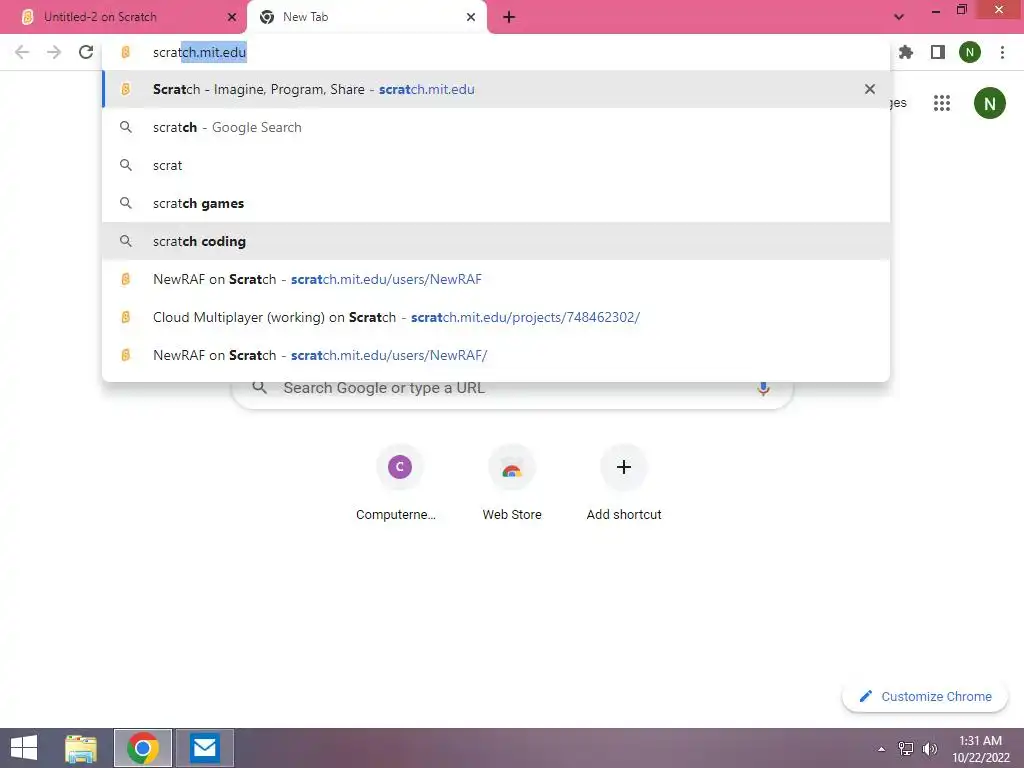Toggle the side panel icon
The width and height of the screenshot is (1024, 768).
click(938, 52)
